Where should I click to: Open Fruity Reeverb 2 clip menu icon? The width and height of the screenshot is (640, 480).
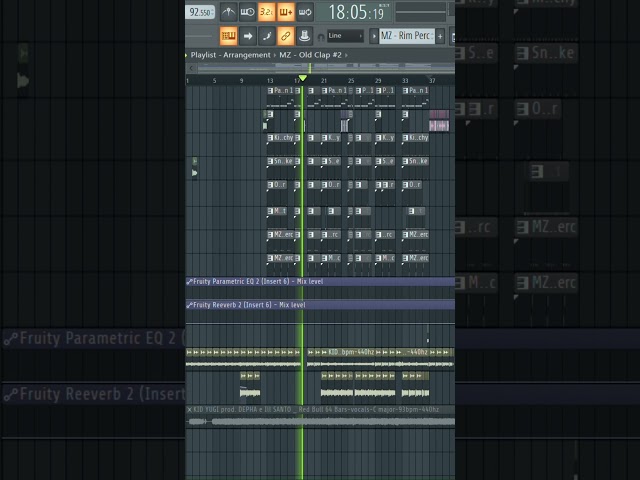click(189, 305)
